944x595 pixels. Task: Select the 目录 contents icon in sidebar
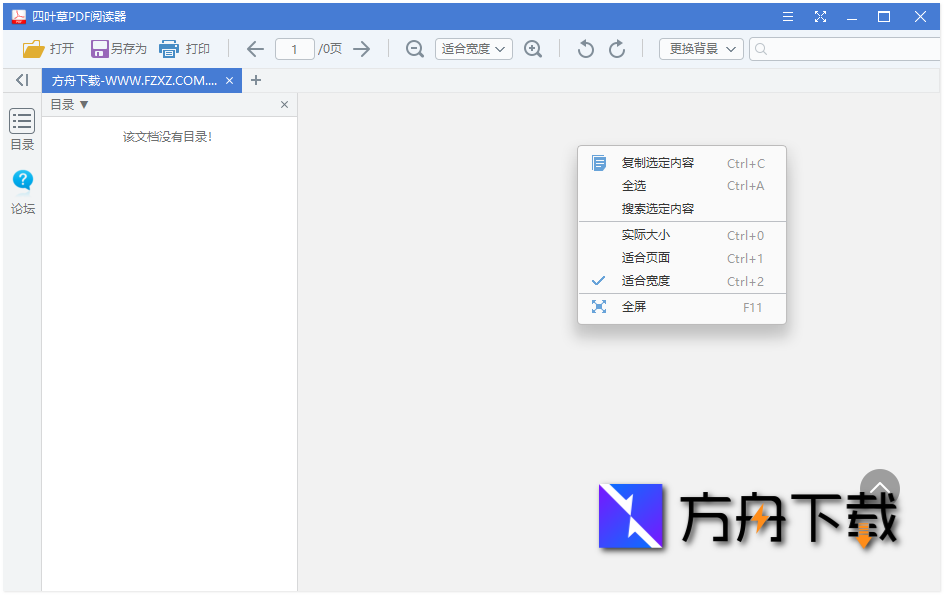pos(22,129)
